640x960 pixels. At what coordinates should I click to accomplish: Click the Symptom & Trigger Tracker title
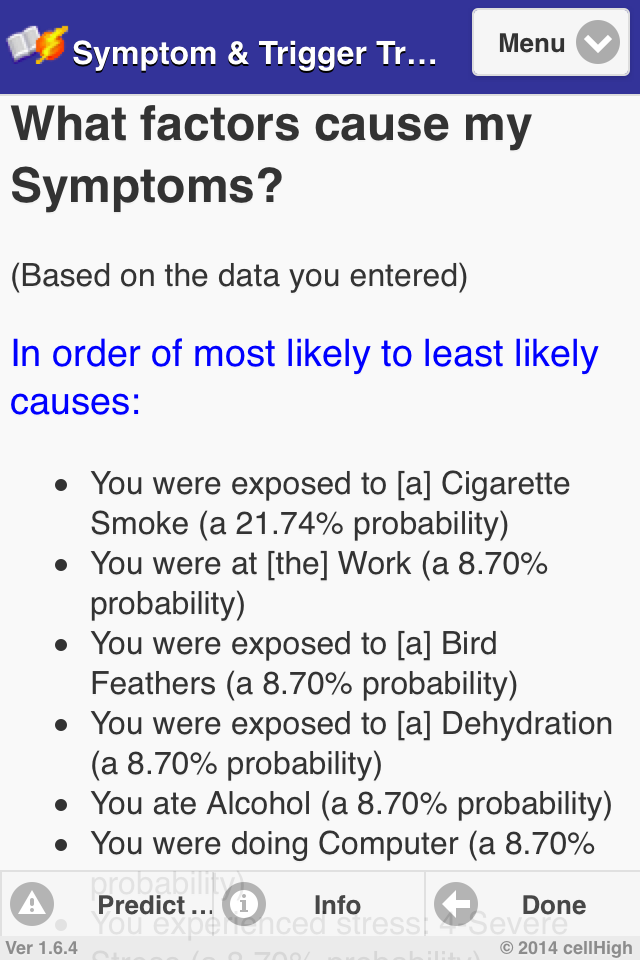click(254, 53)
